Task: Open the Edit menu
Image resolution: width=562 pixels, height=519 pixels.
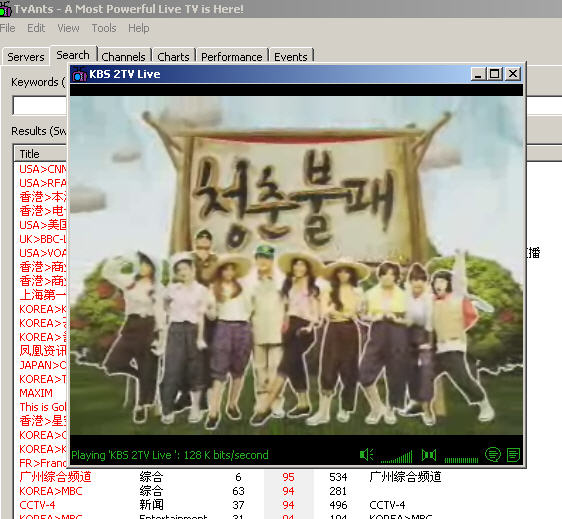Action: click(x=36, y=28)
